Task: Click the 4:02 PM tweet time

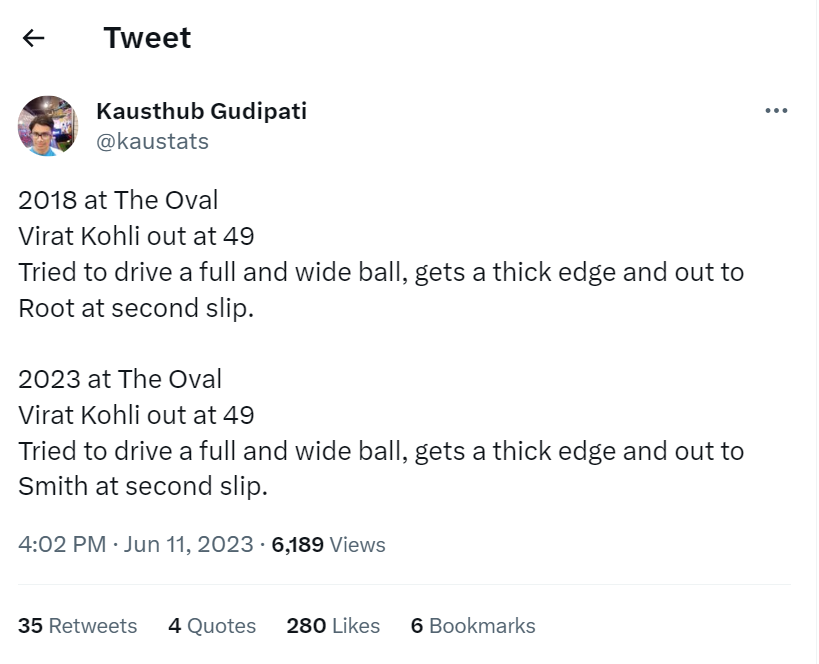Action: (x=62, y=544)
